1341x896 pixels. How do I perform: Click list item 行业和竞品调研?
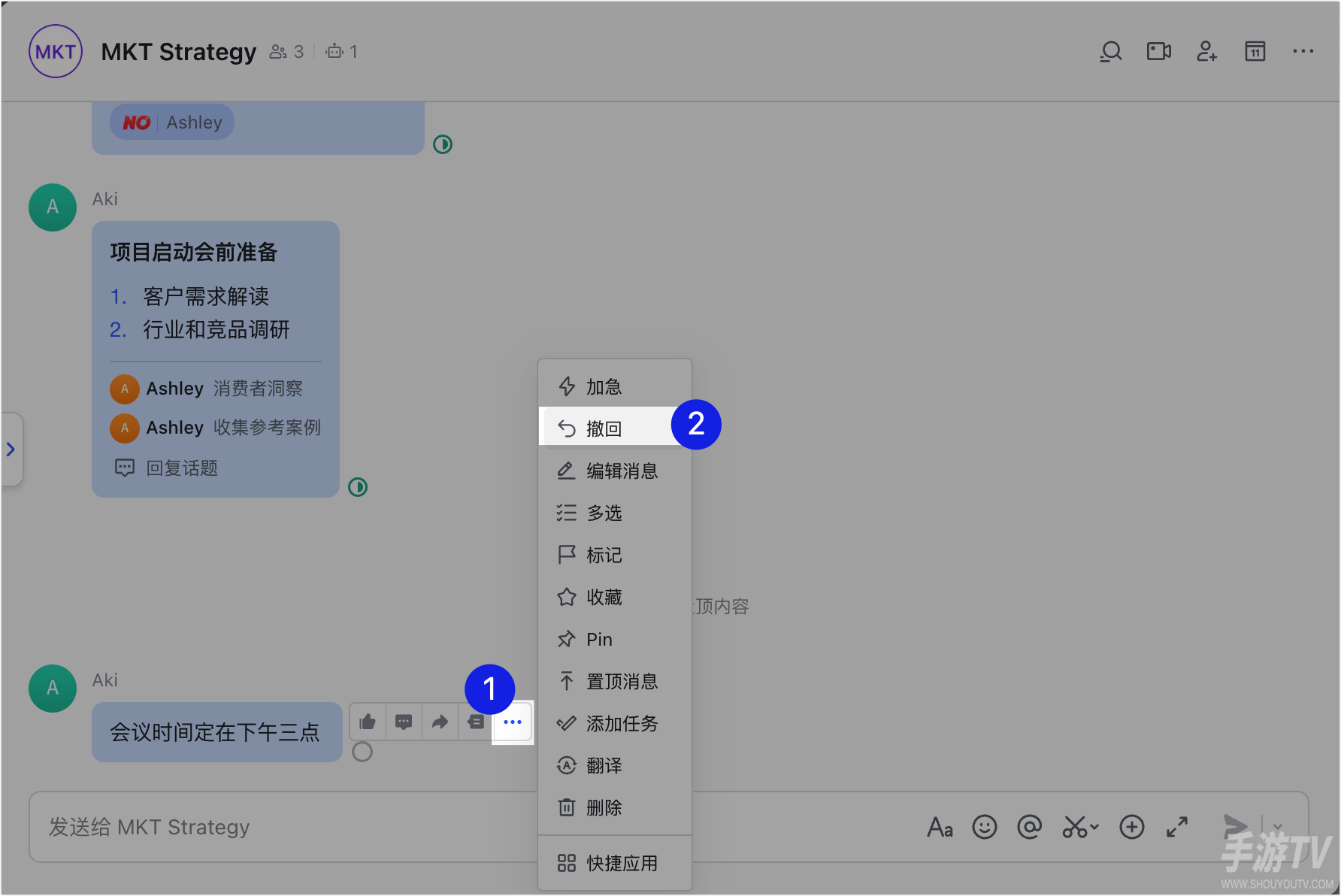click(x=216, y=330)
